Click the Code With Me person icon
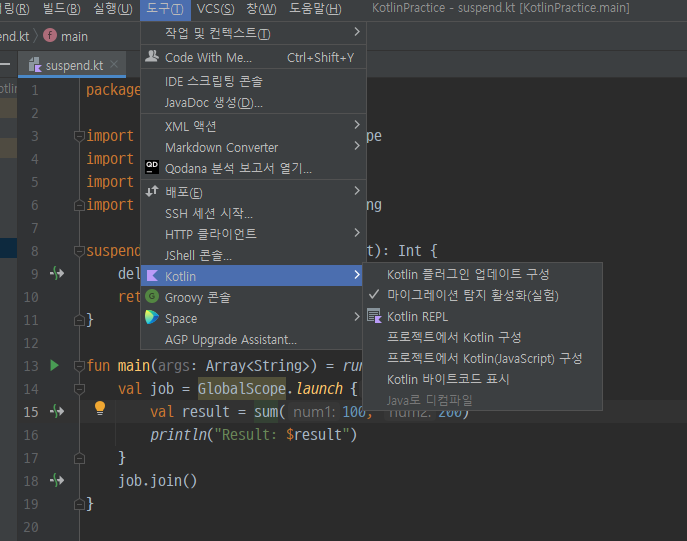This screenshot has height=541, width=687. click(152, 56)
